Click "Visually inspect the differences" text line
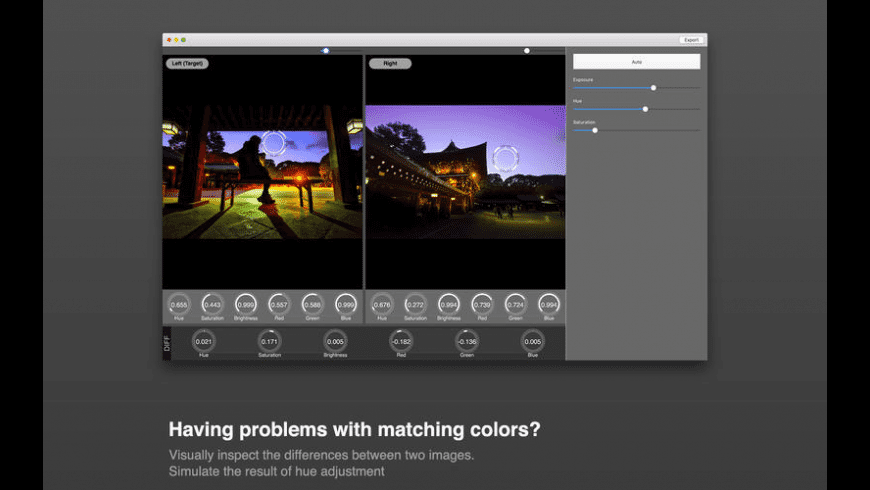Viewport: 870px width, 490px height. [x=321, y=455]
